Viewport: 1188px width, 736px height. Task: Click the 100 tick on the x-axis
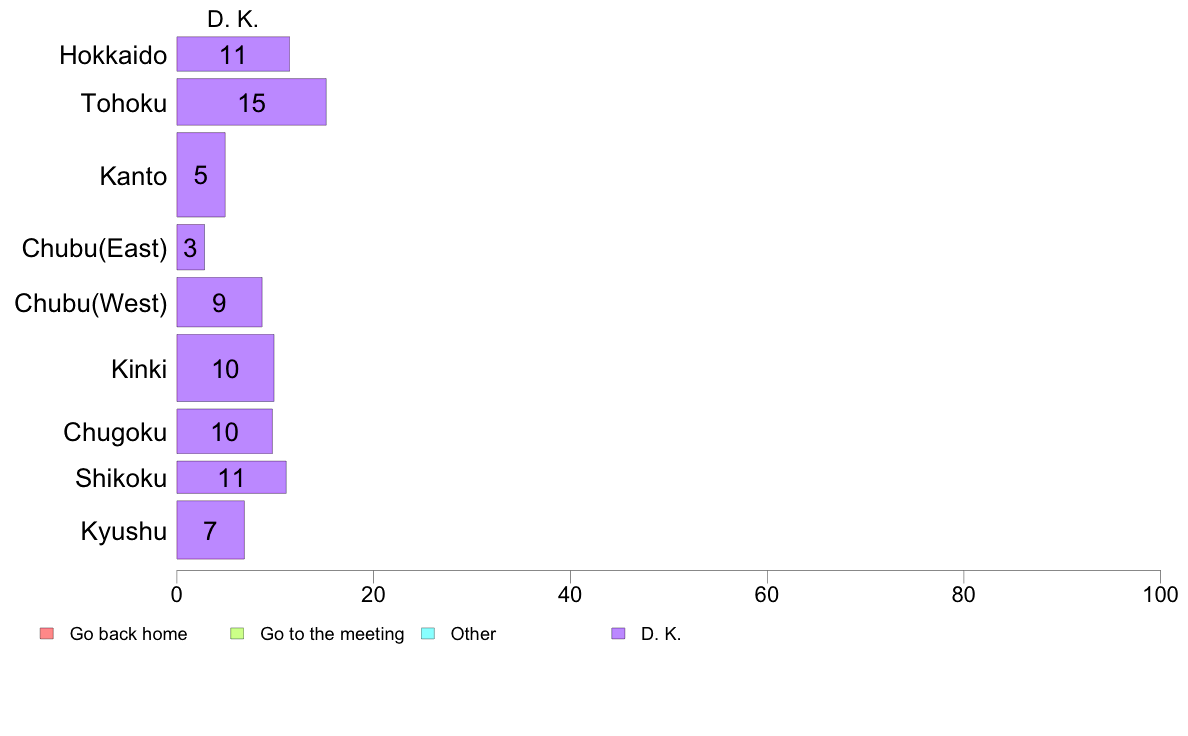[1160, 595]
